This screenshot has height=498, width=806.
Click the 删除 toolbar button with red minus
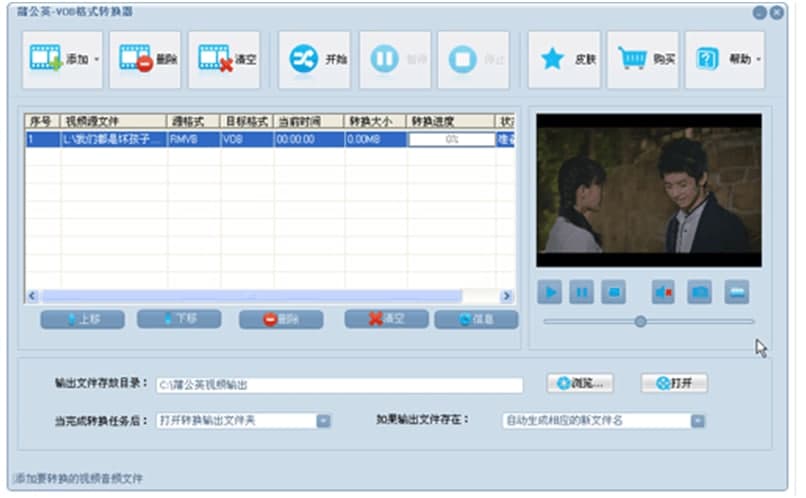click(145, 60)
